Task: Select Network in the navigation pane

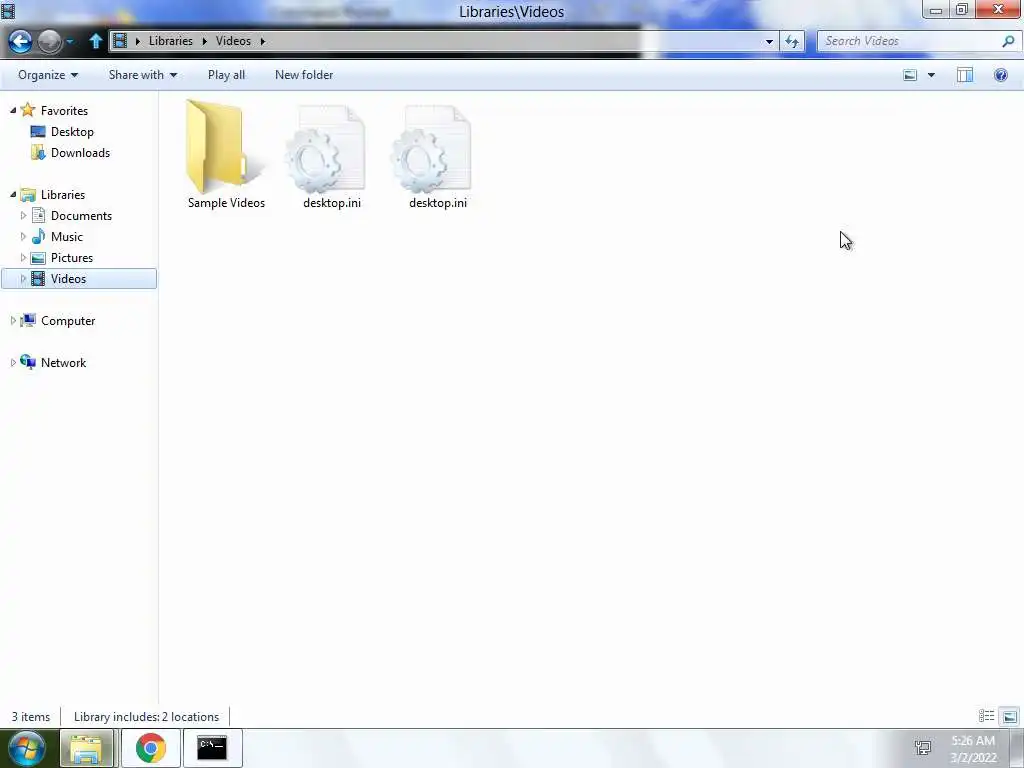Action: [63, 362]
